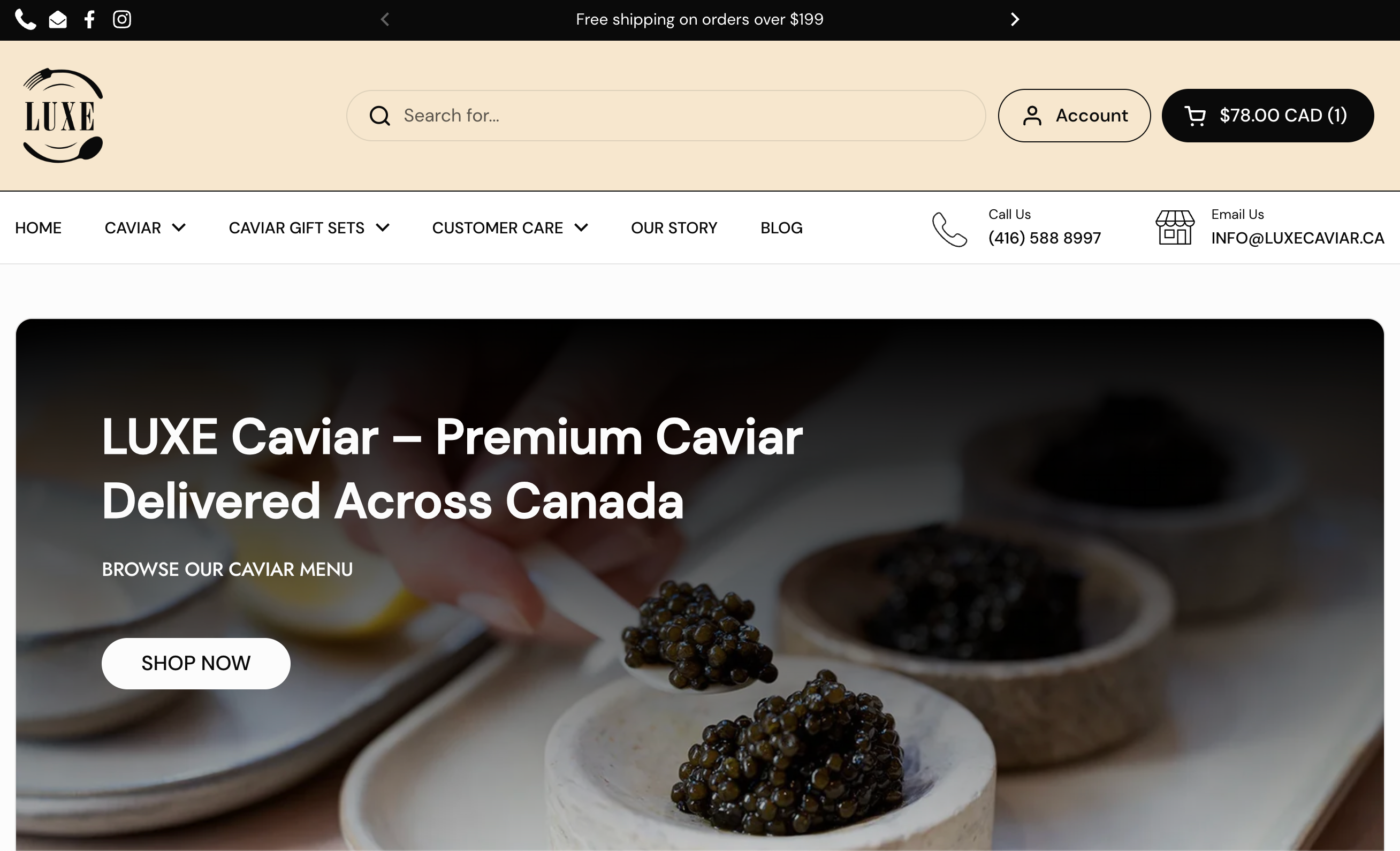Open the Facebook icon link
1400x851 pixels.
point(89,19)
